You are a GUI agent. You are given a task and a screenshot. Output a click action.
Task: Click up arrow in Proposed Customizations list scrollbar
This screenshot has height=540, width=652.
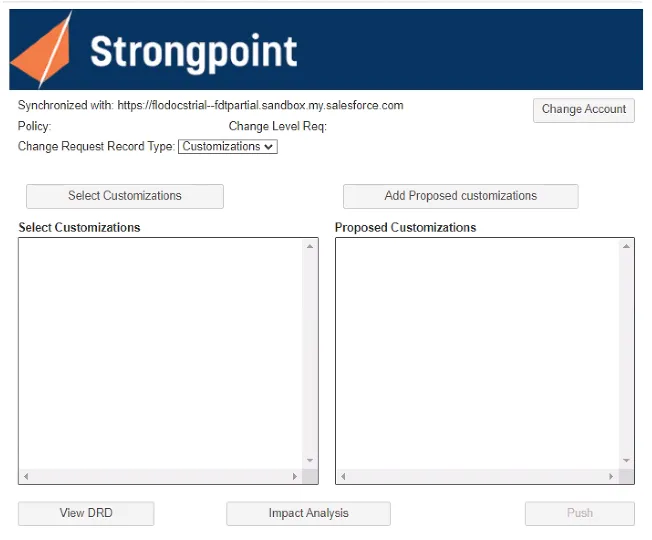pos(626,247)
